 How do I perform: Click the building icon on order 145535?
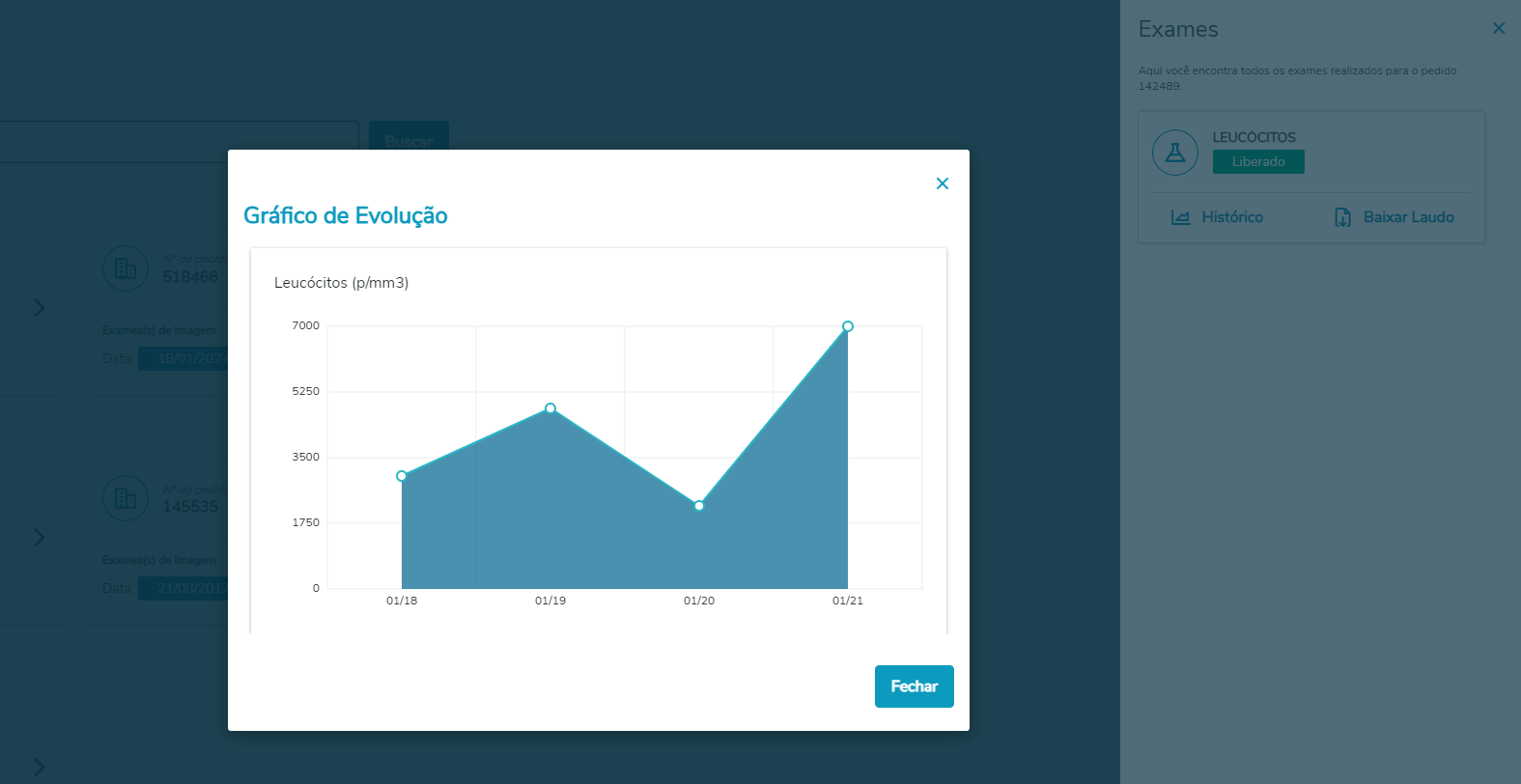(x=126, y=498)
